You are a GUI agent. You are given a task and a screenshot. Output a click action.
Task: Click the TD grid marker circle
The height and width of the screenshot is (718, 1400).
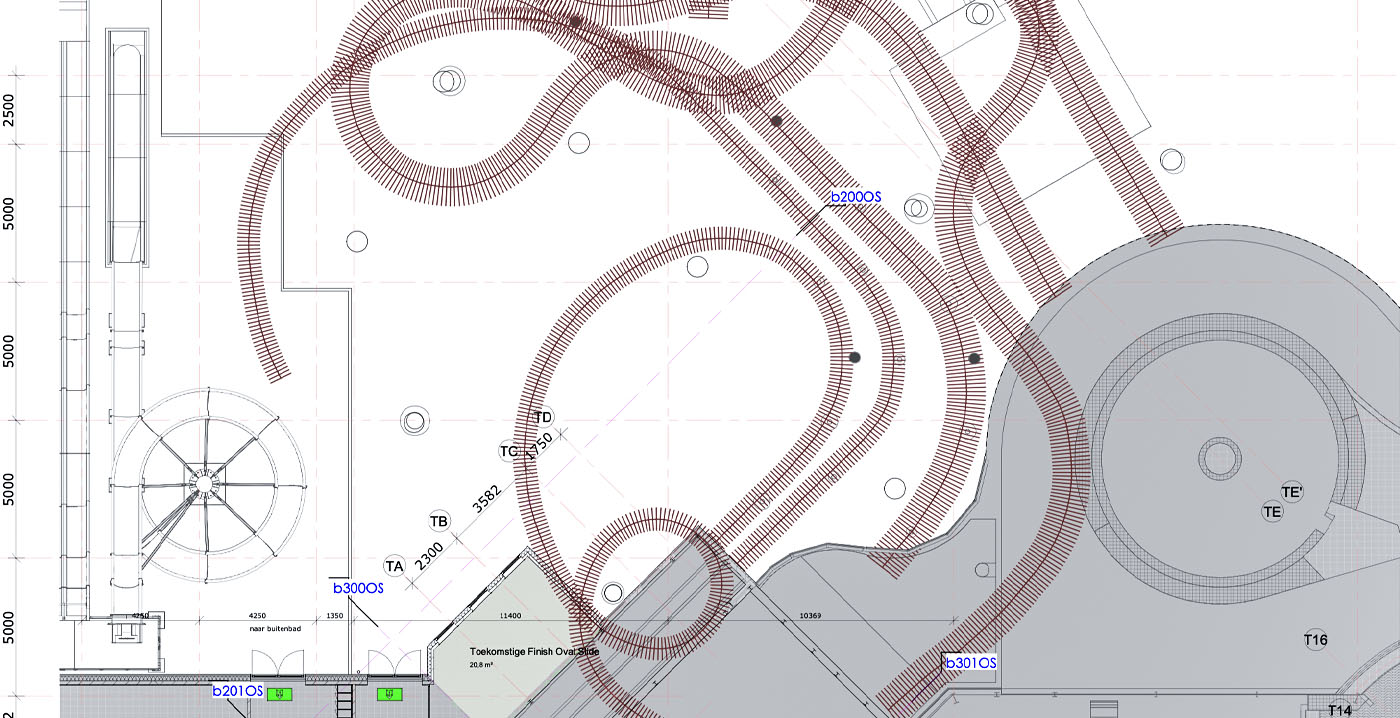point(543,417)
